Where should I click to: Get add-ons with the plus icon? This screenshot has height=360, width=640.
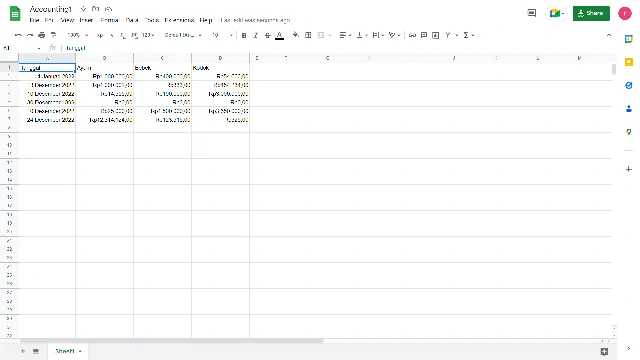[x=629, y=169]
